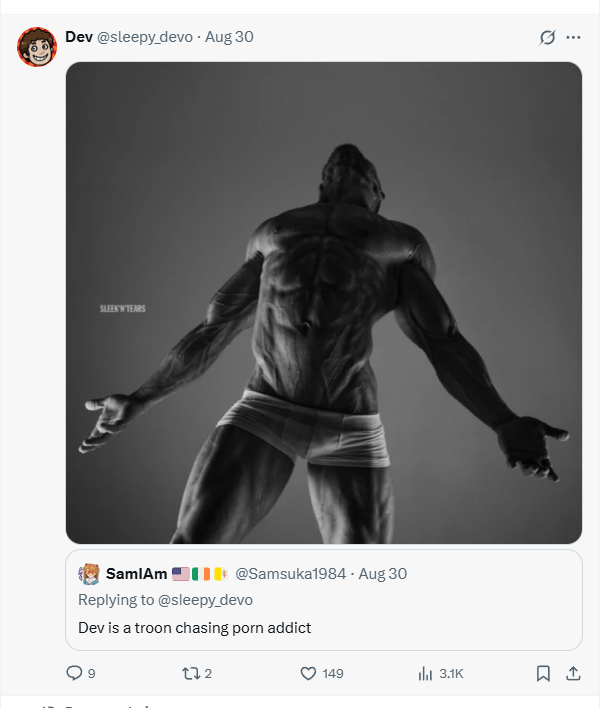Bookmark this post
Screen dimensions: 615x708
click(x=543, y=674)
